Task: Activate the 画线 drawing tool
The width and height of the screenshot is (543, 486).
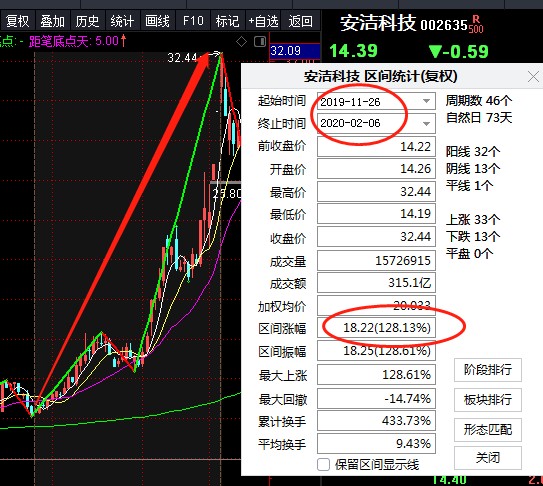Action: tap(158, 21)
